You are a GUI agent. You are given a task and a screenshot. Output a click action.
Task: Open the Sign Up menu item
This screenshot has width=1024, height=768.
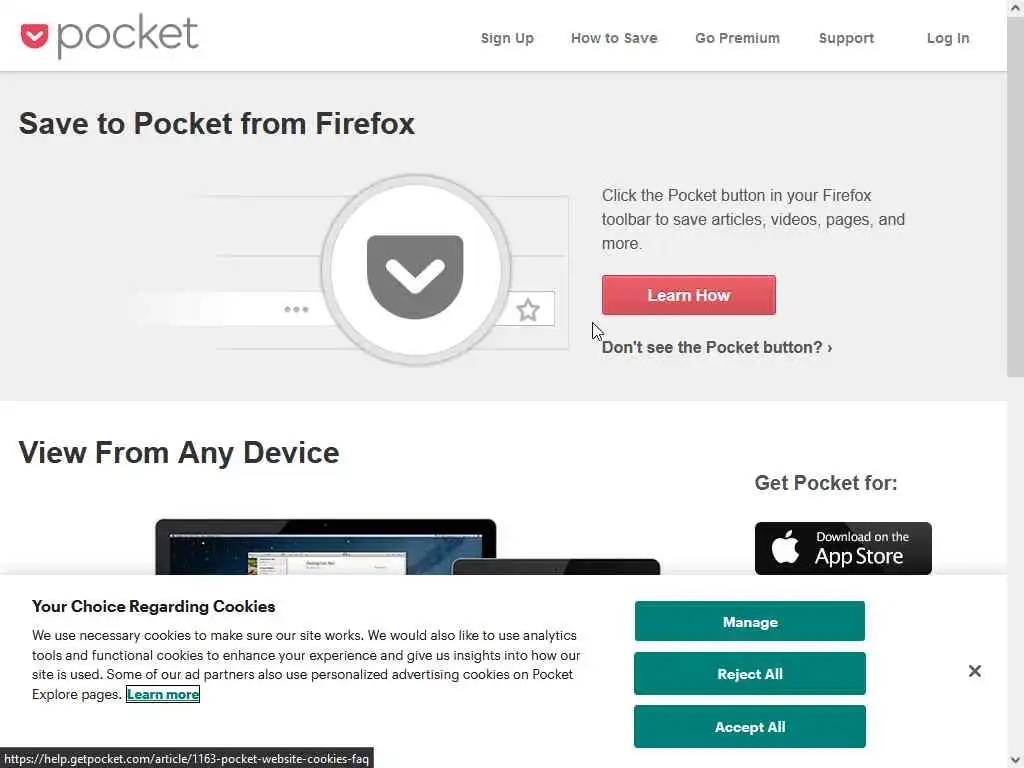pos(507,38)
